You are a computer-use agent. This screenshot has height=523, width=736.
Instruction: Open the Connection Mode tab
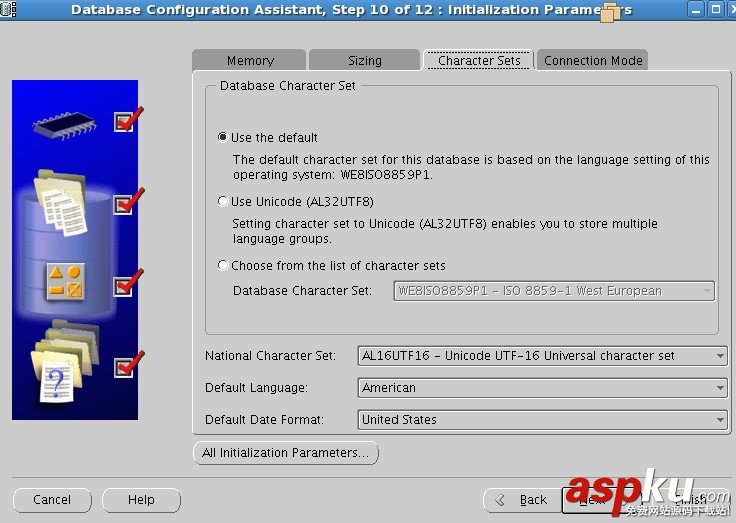click(593, 60)
